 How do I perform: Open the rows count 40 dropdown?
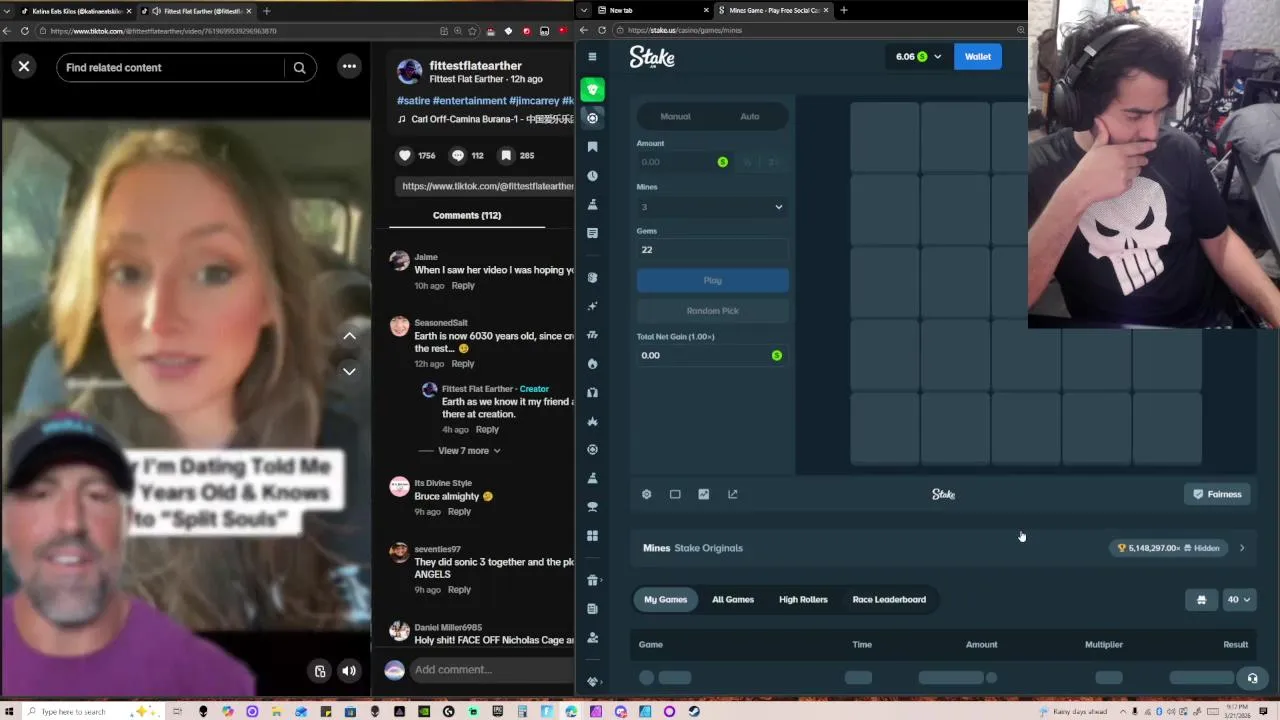click(x=1238, y=600)
